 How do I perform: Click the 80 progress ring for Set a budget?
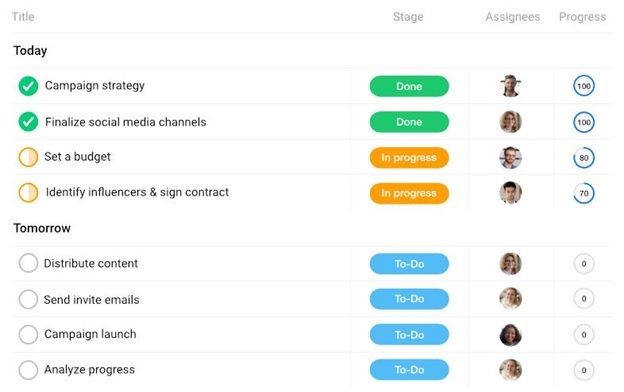click(584, 158)
